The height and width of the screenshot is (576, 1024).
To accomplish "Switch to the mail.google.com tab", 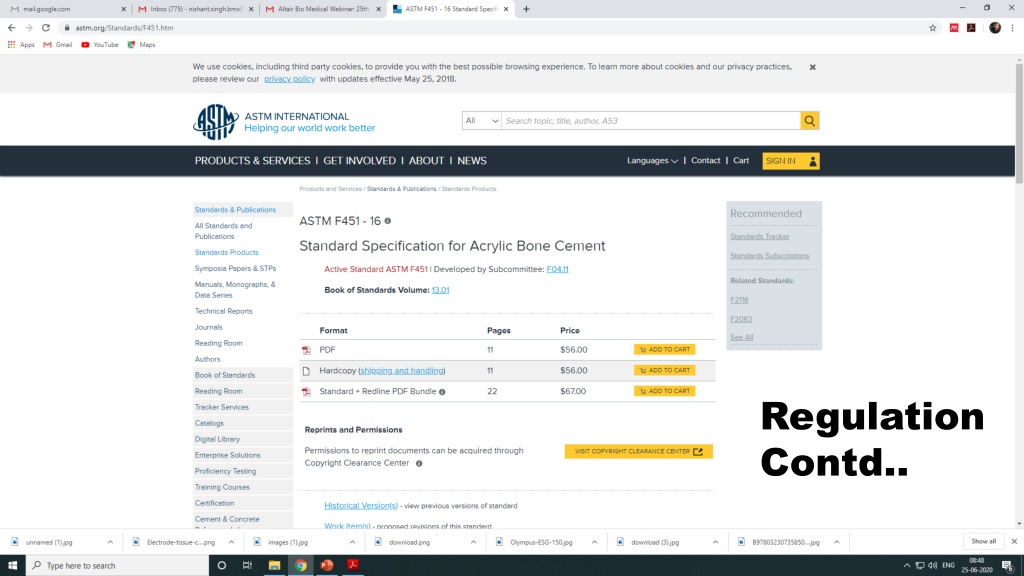I will click(x=68, y=9).
